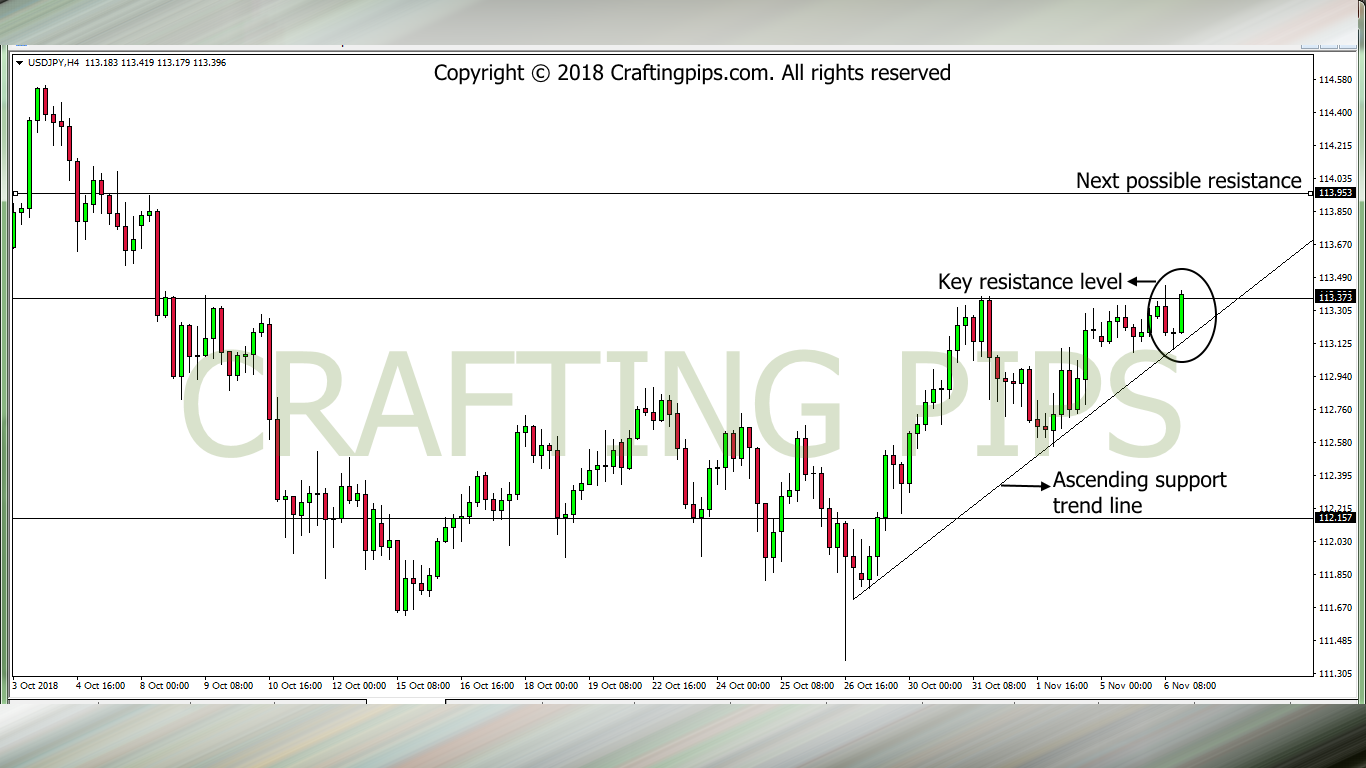Click the Craftingpips.com copyright notice
The image size is (1366, 768).
click(x=692, y=73)
